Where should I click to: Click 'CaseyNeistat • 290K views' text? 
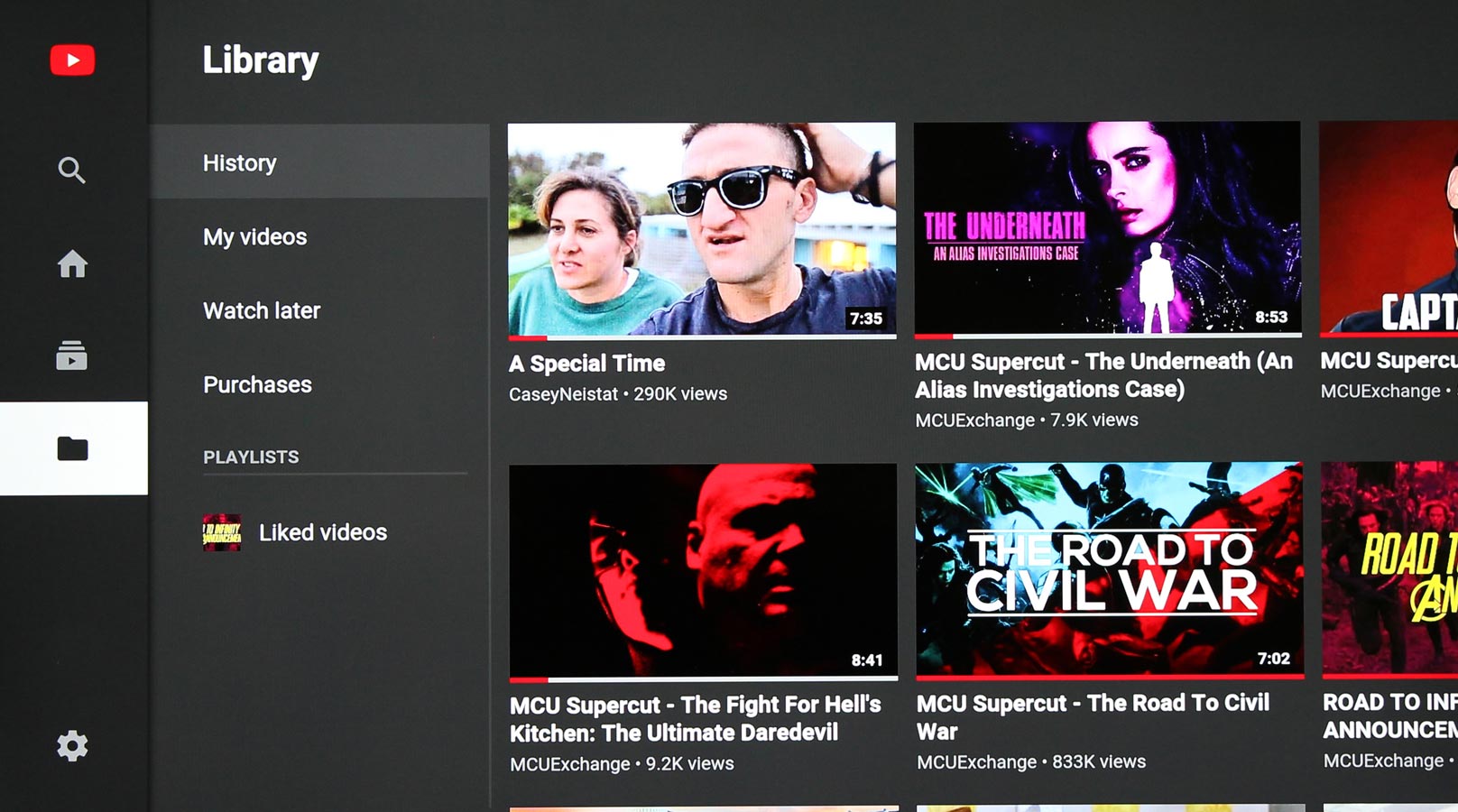click(x=618, y=394)
